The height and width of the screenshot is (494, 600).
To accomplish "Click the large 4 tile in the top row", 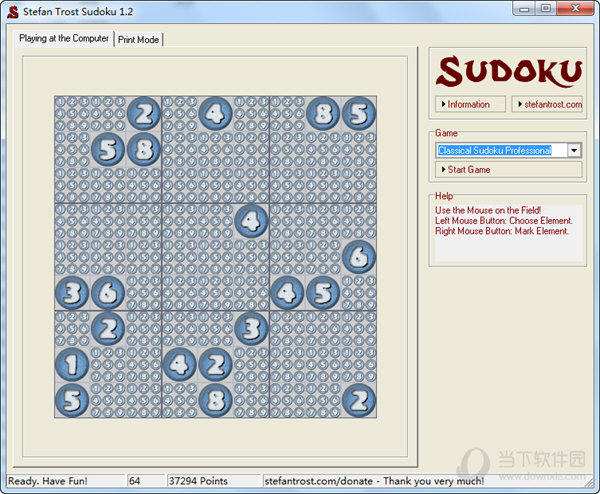I will point(215,114).
